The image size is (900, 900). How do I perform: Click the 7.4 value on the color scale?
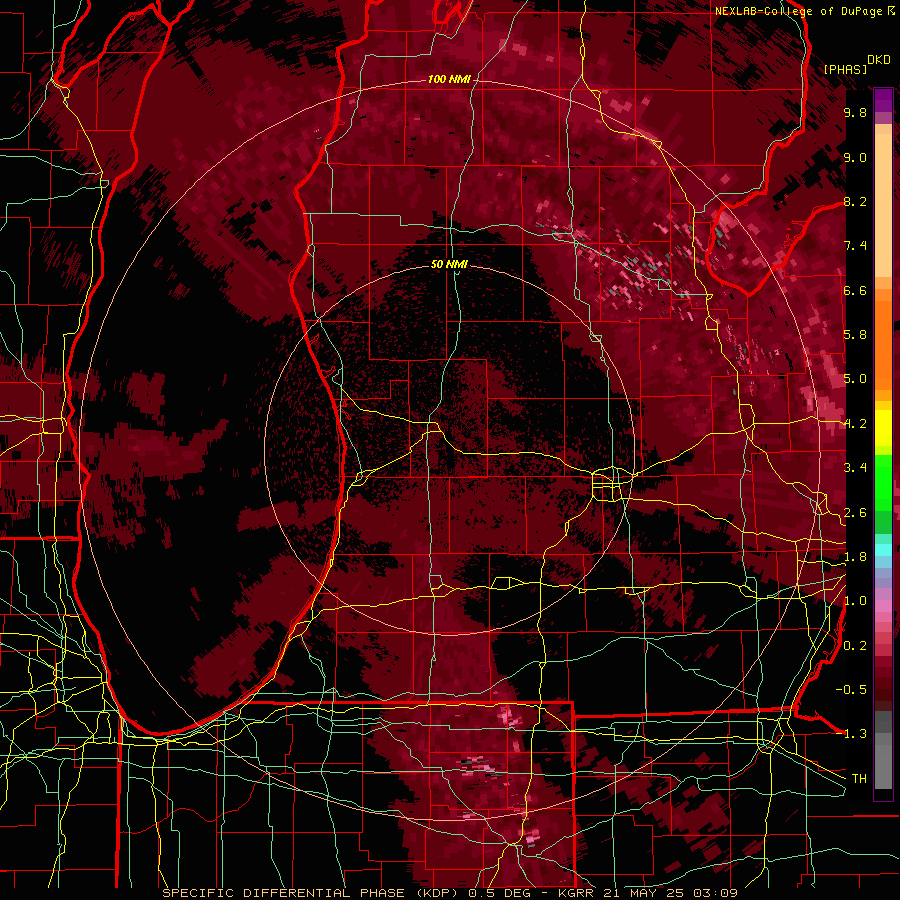855,246
